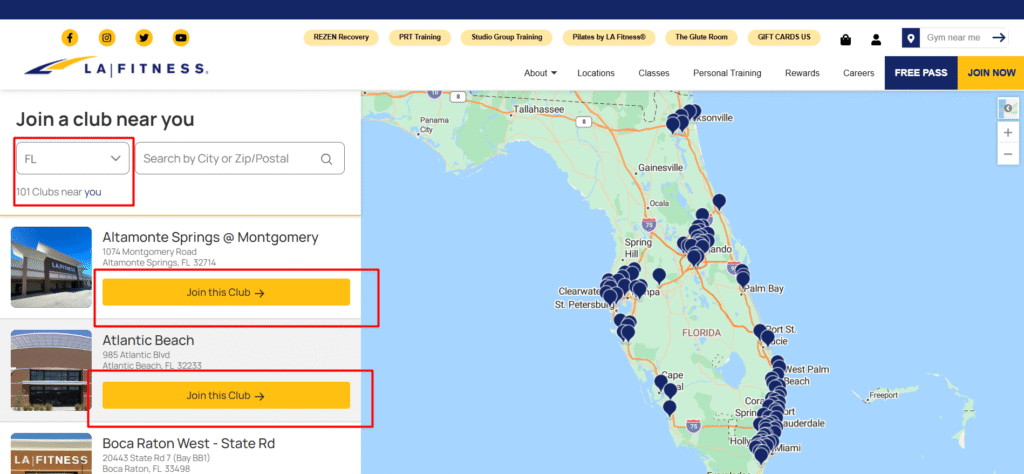Open the Personal Training page
The width and height of the screenshot is (1024, 474).
(x=727, y=73)
